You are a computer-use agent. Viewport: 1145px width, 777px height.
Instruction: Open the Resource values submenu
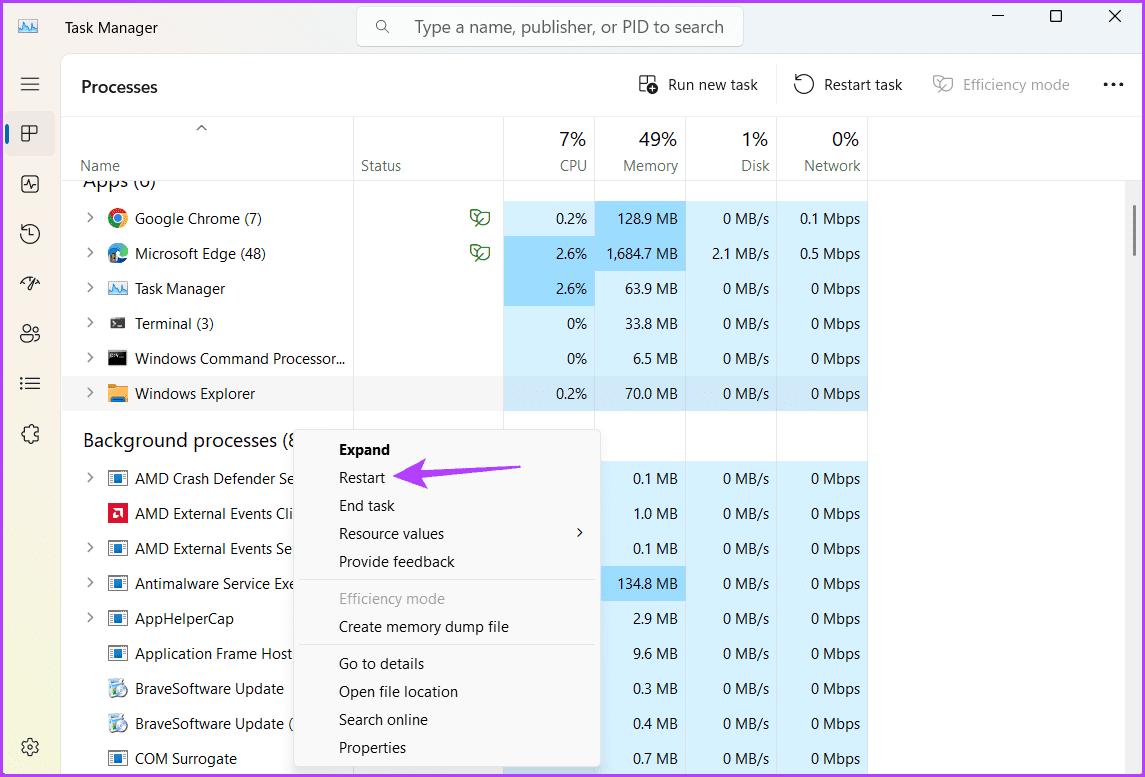click(x=447, y=534)
